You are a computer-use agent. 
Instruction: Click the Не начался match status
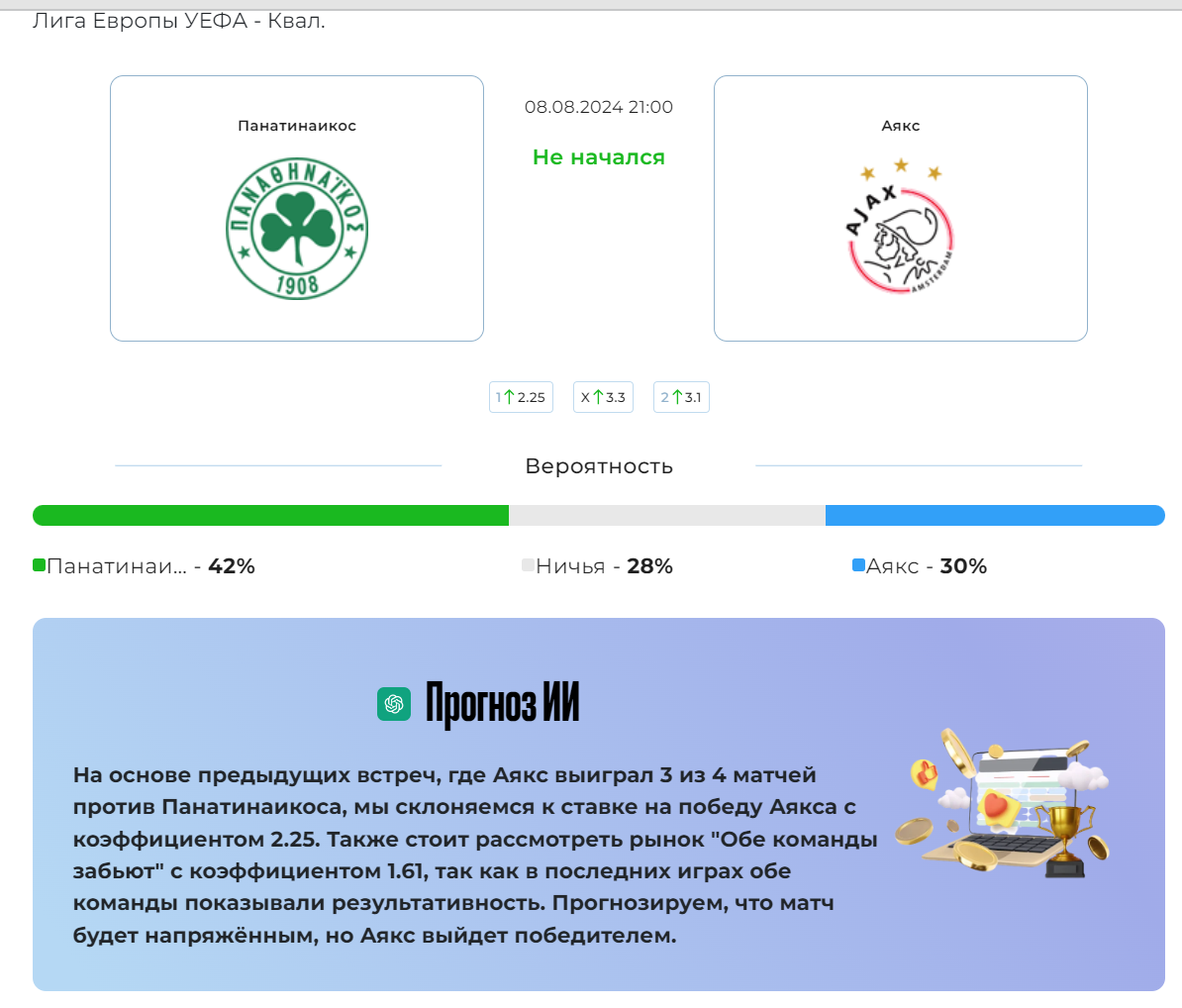[x=599, y=156]
